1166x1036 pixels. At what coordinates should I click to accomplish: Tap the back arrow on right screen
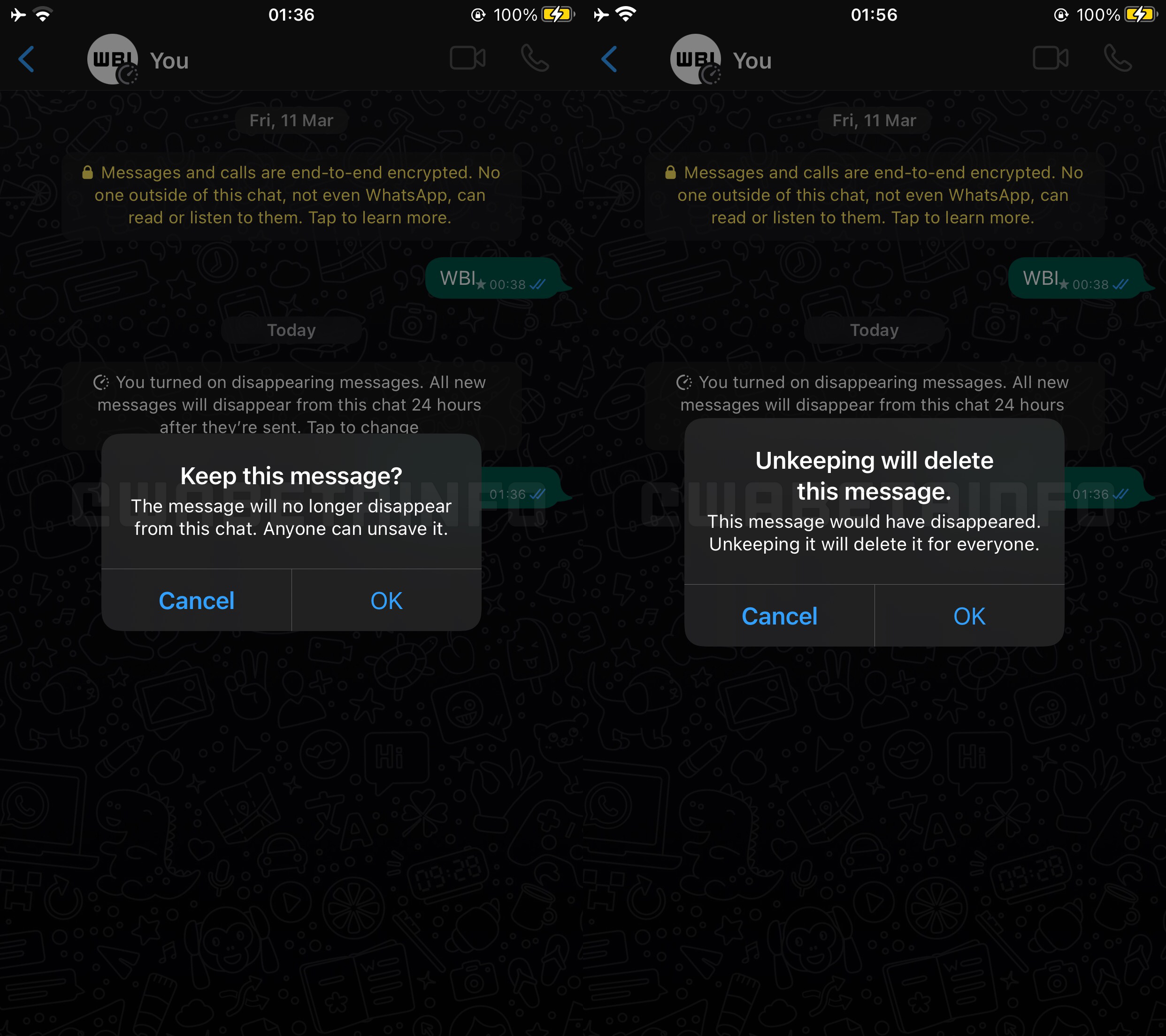[x=611, y=60]
